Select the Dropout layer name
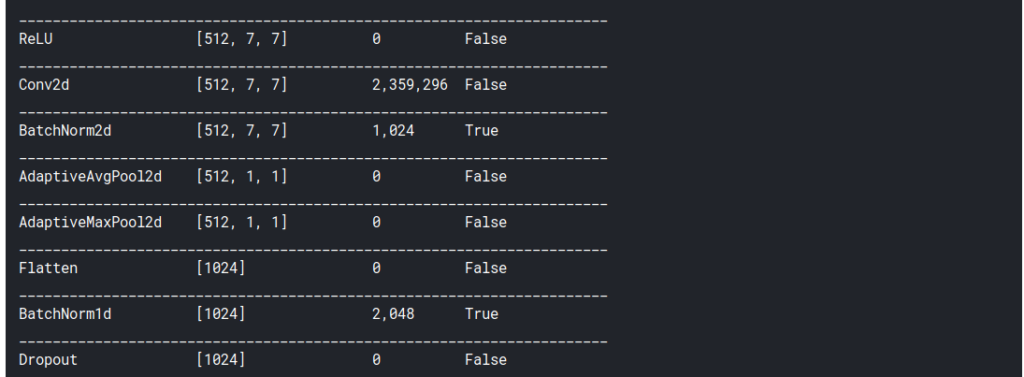This screenshot has width=1024, height=377. pyautogui.click(x=48, y=360)
